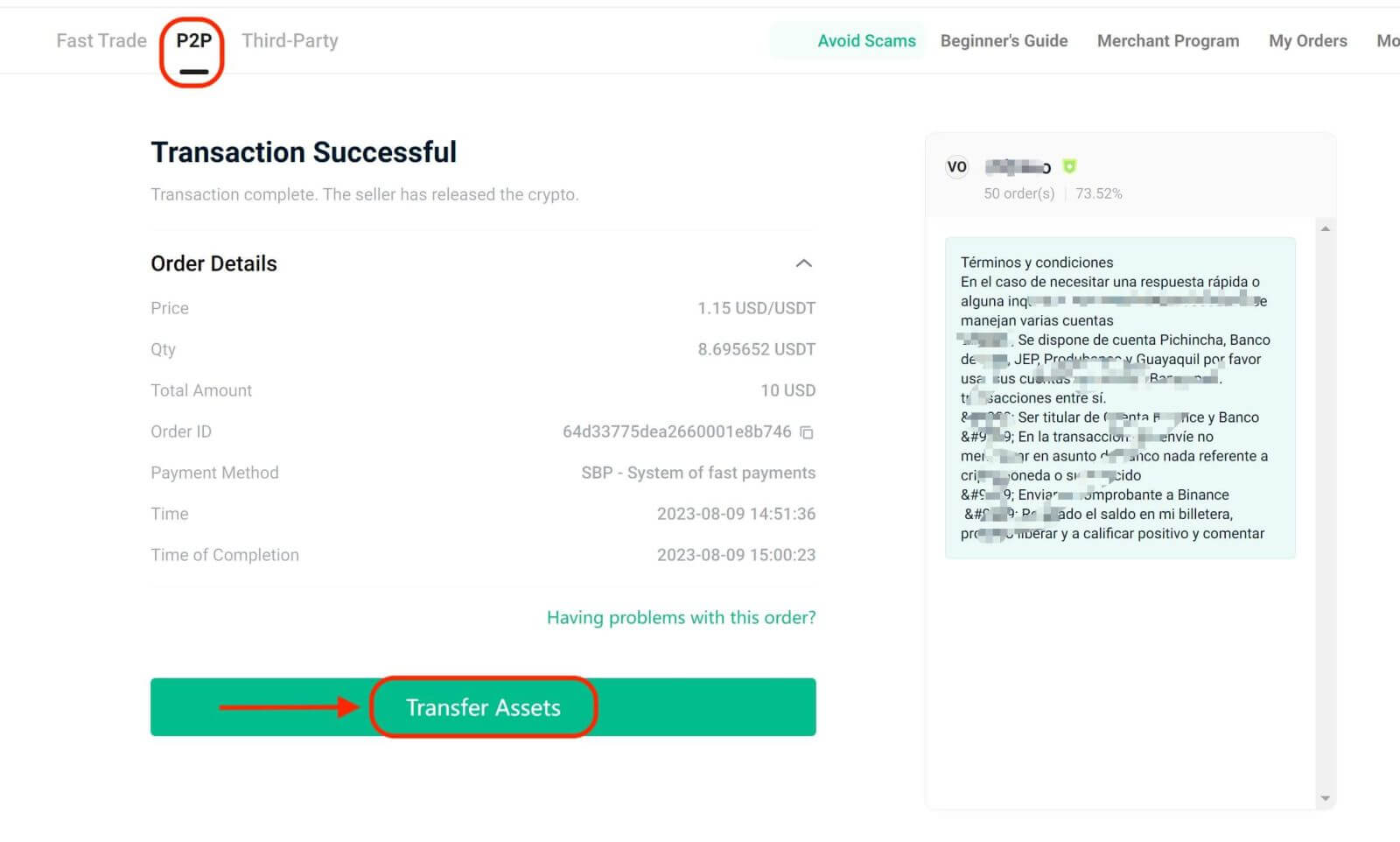The height and width of the screenshot is (842, 1400).
Task: Click the seller's "50 order(s)" stat
Action: [1018, 193]
